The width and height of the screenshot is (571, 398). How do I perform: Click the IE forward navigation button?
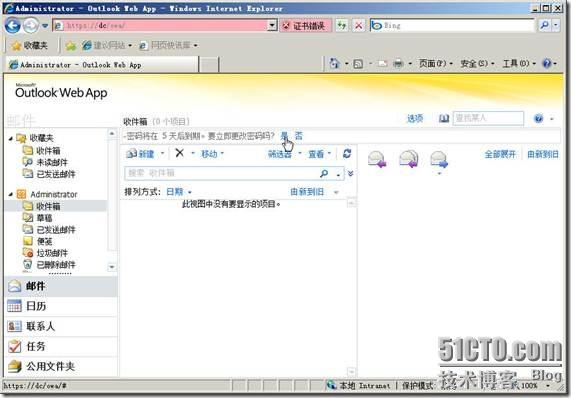point(31,25)
